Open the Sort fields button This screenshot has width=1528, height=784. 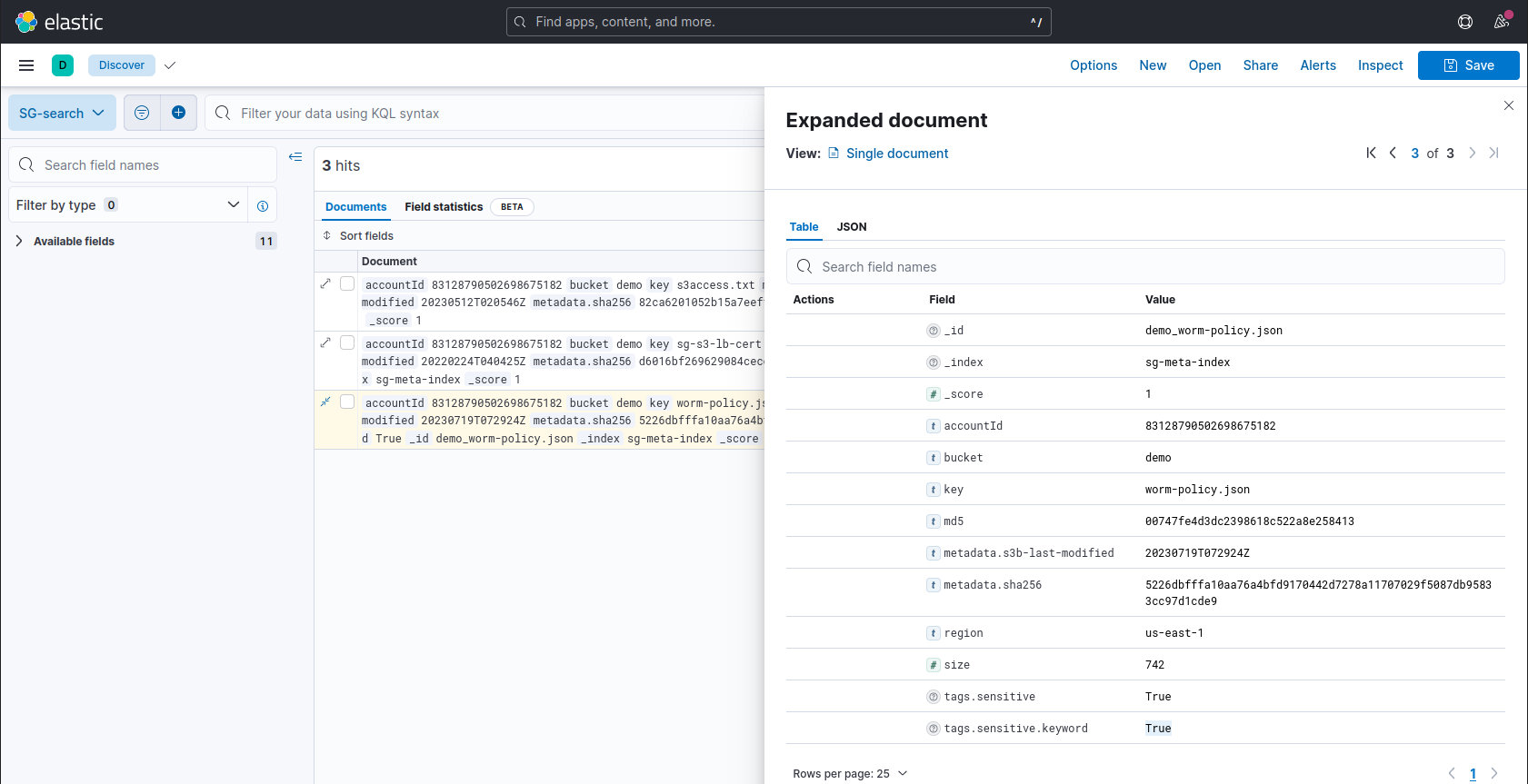(x=358, y=236)
